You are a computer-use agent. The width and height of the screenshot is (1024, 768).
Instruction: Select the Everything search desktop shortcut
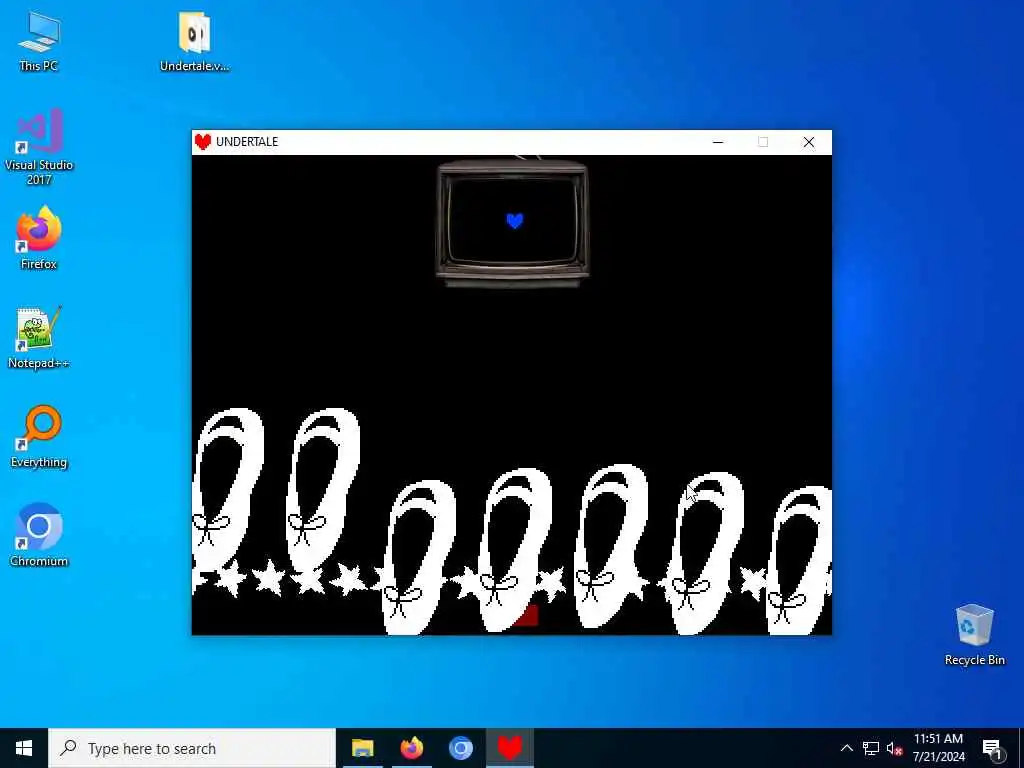pyautogui.click(x=39, y=436)
